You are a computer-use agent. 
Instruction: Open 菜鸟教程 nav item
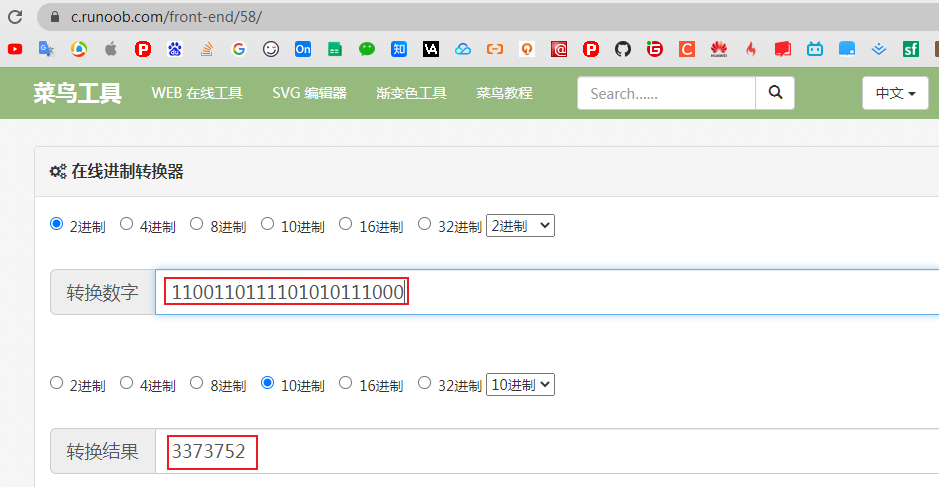(x=504, y=93)
